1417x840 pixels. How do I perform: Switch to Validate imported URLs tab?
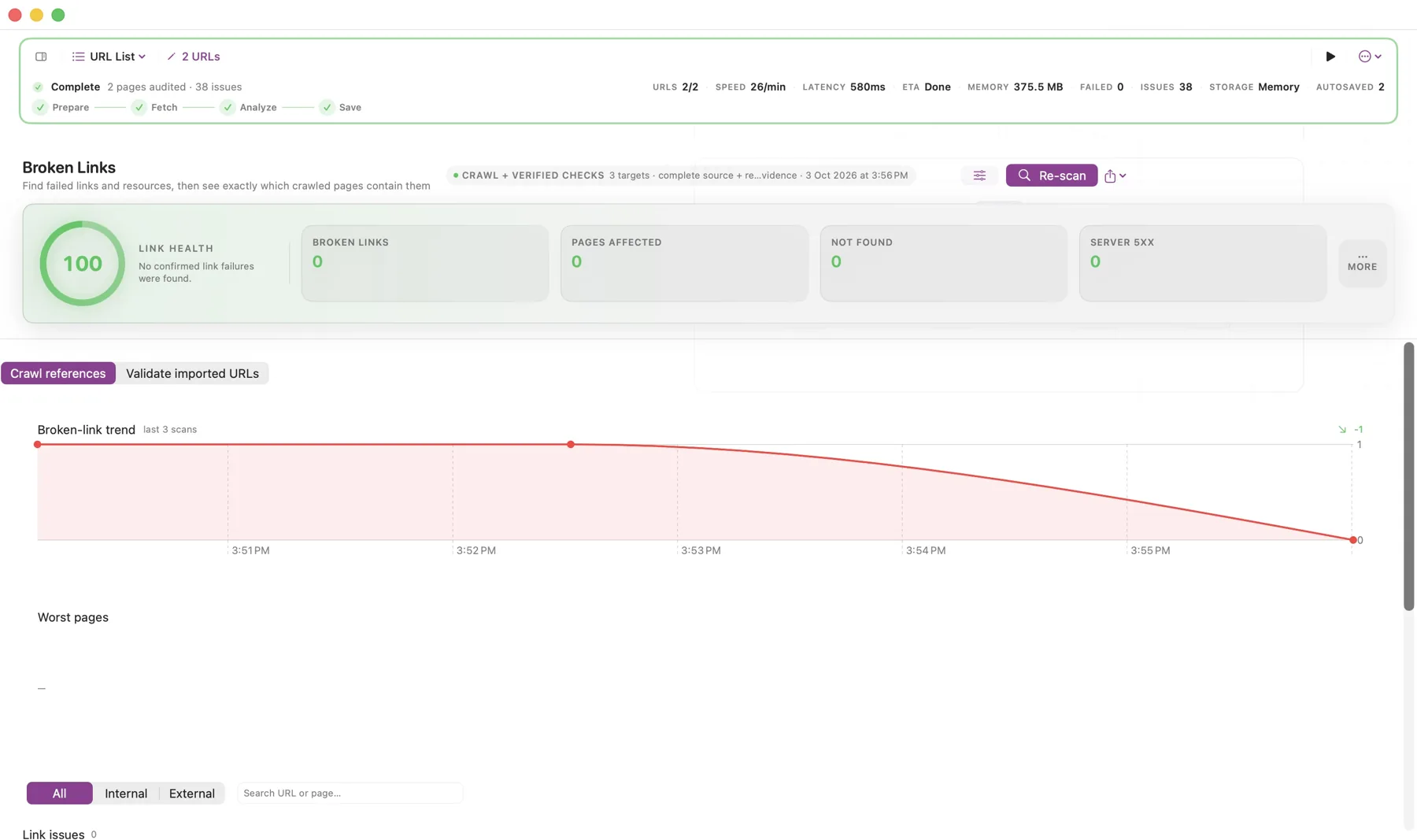click(192, 373)
